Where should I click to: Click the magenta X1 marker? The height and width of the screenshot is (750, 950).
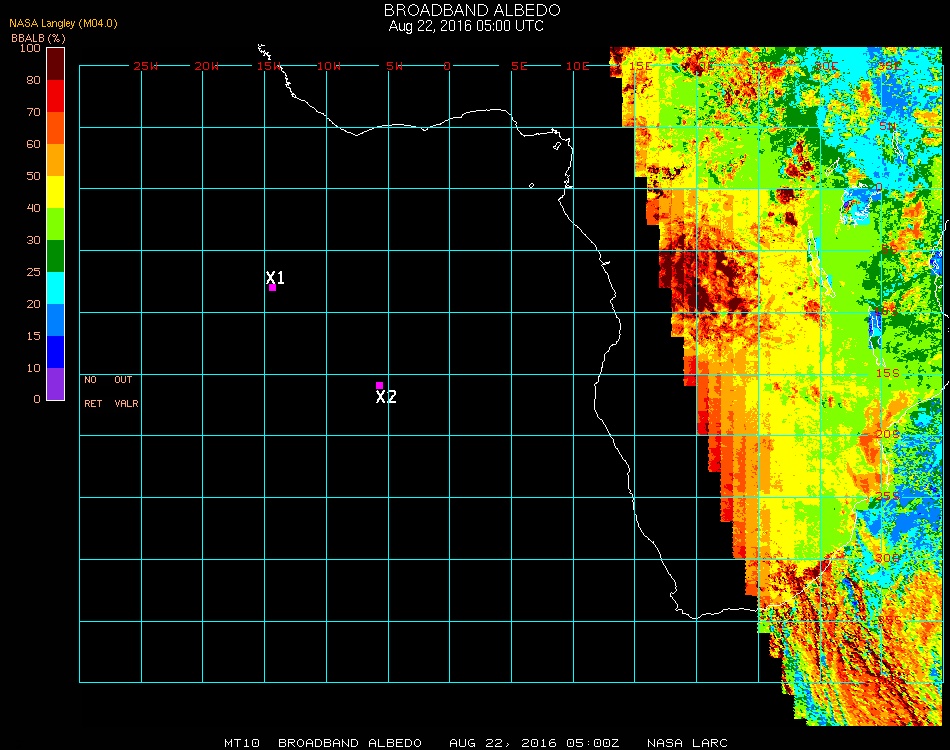coord(272,287)
